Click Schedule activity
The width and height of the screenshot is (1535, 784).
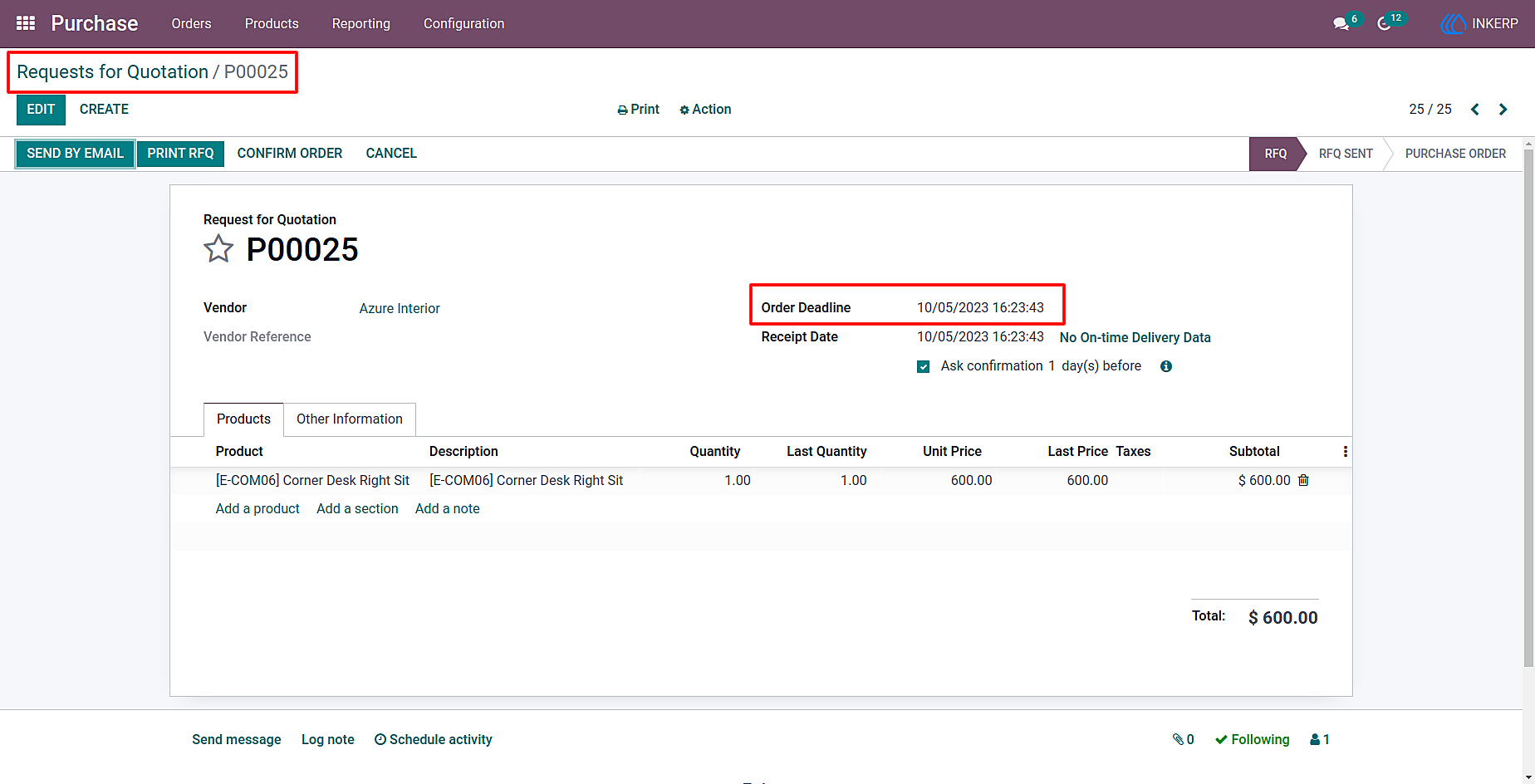(x=433, y=739)
